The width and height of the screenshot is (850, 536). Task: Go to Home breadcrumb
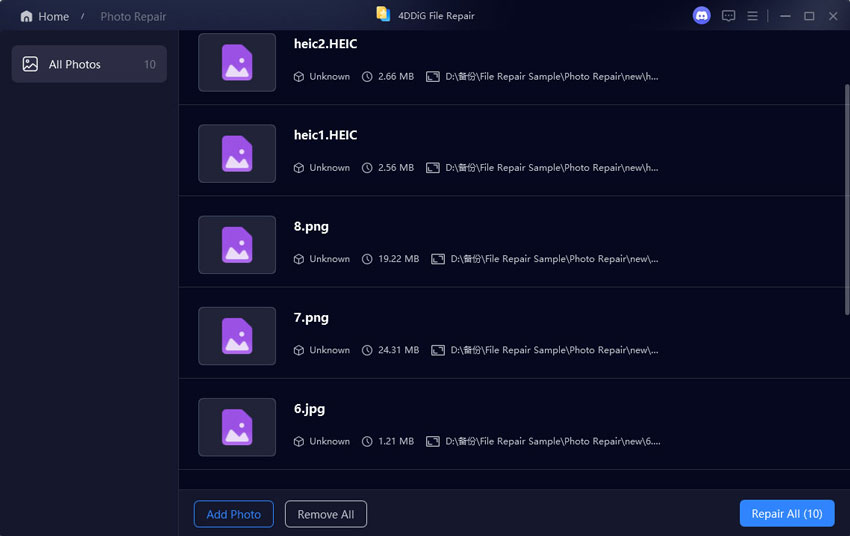point(53,17)
